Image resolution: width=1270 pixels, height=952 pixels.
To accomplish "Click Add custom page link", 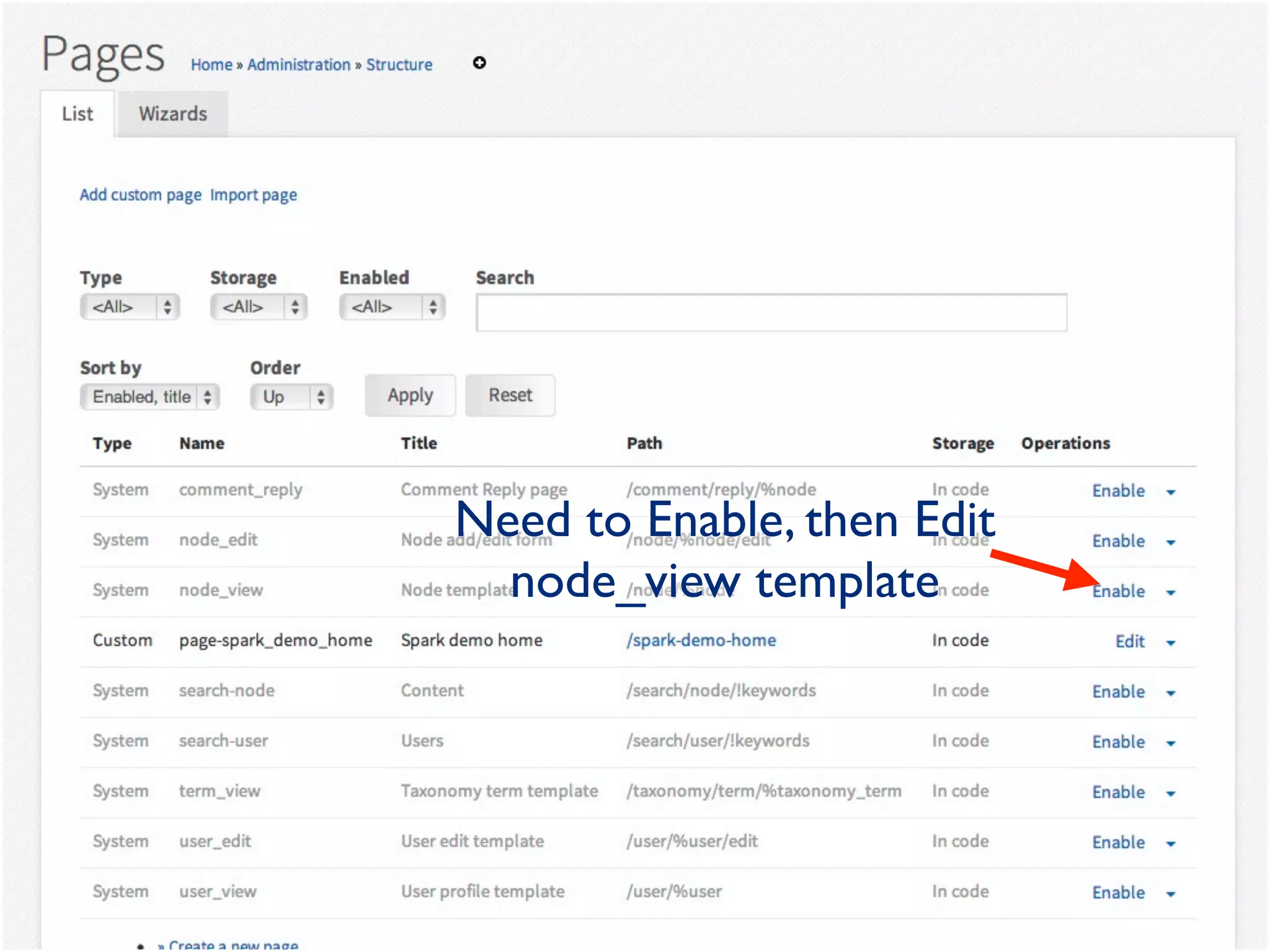I will 140,195.
